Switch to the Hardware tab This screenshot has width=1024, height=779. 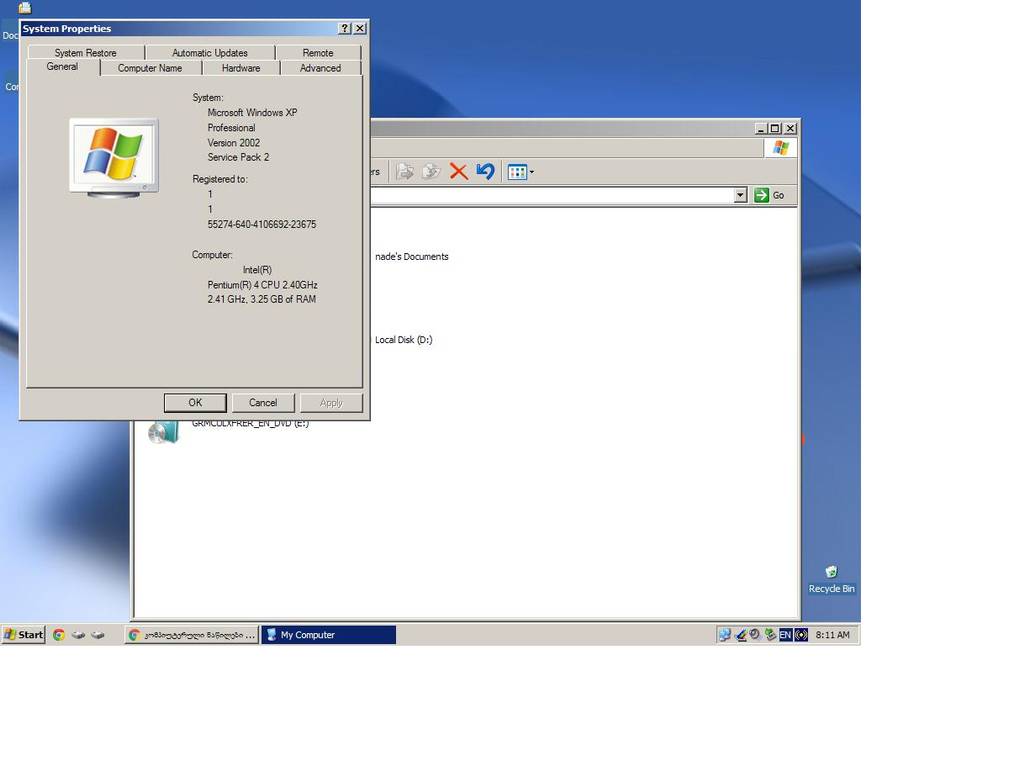(241, 68)
